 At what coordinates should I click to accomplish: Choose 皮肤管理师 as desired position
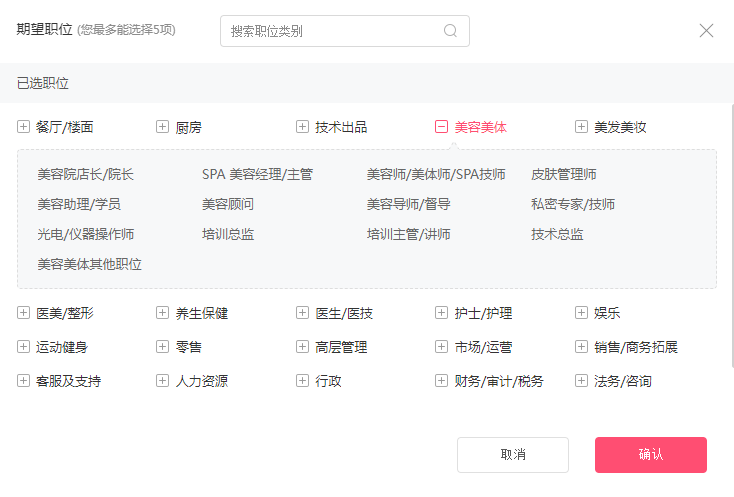[x=564, y=174]
